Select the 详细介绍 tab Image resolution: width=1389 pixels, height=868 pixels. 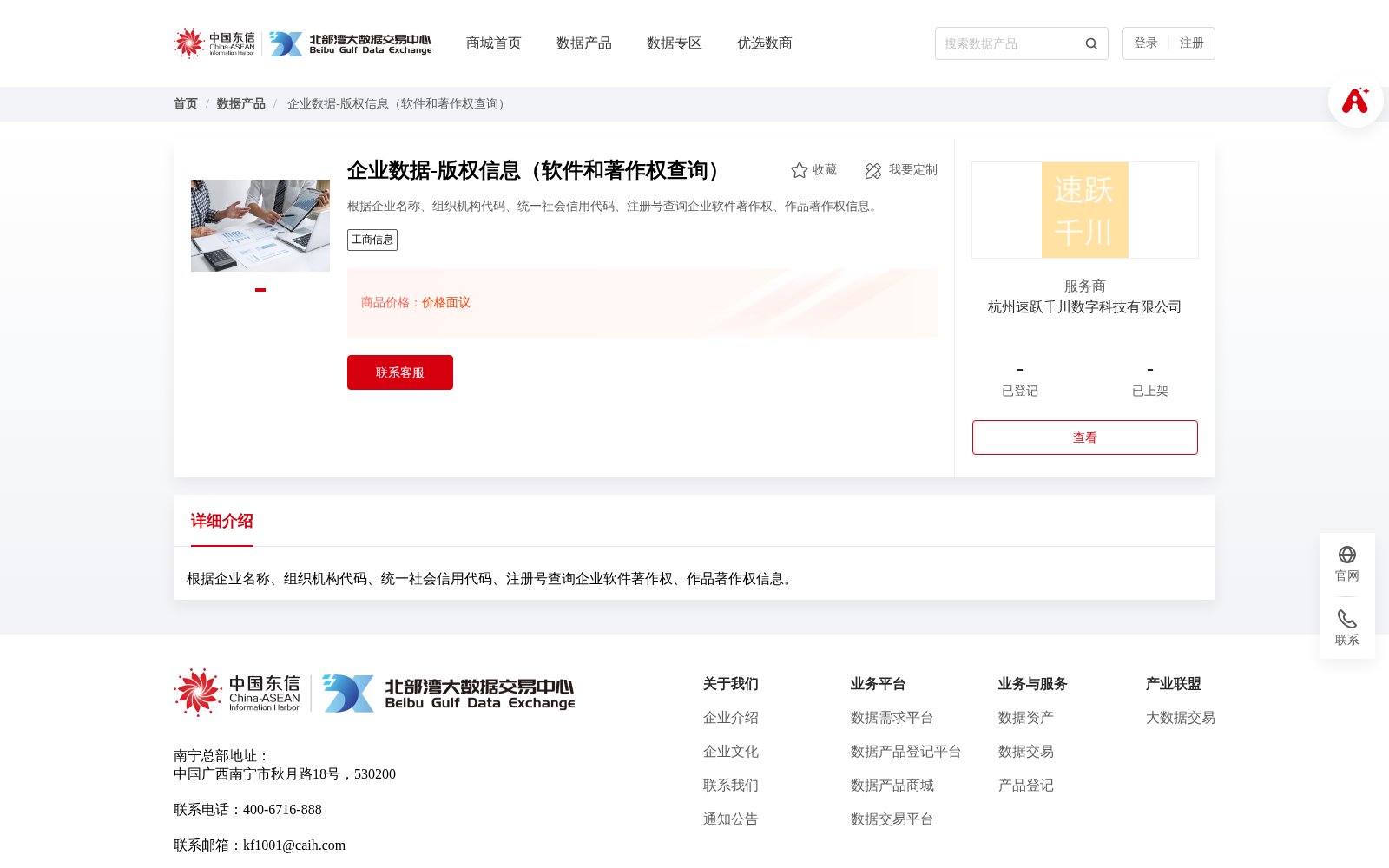pyautogui.click(x=222, y=521)
